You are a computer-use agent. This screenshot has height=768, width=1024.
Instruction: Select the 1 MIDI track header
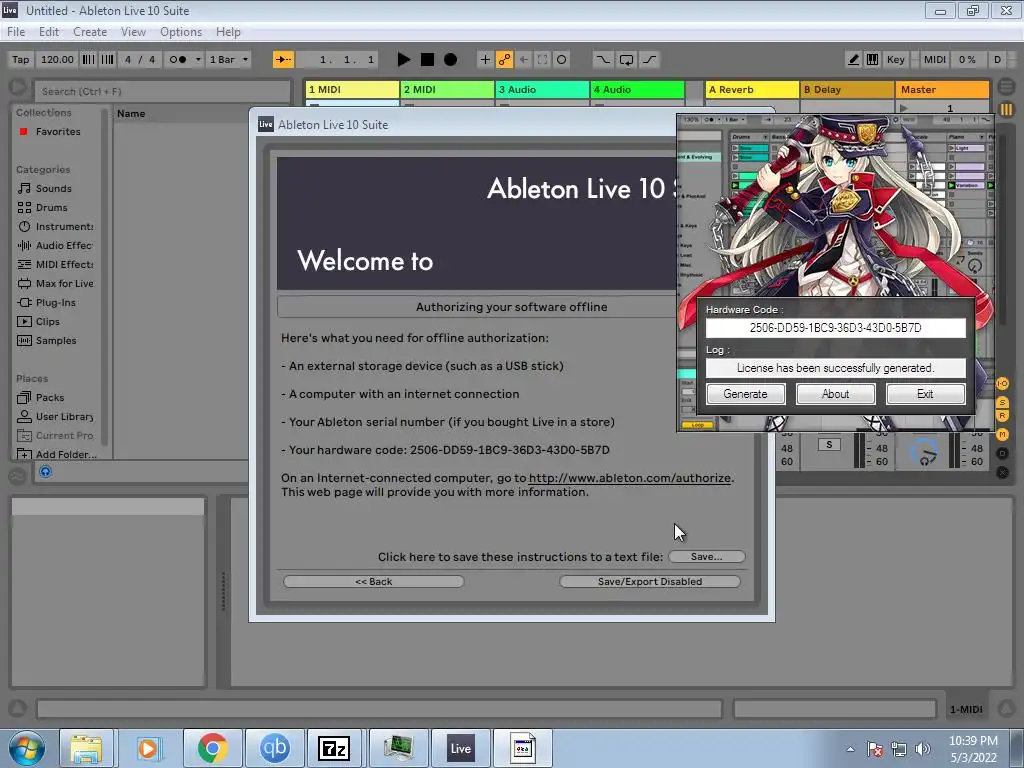coord(352,89)
